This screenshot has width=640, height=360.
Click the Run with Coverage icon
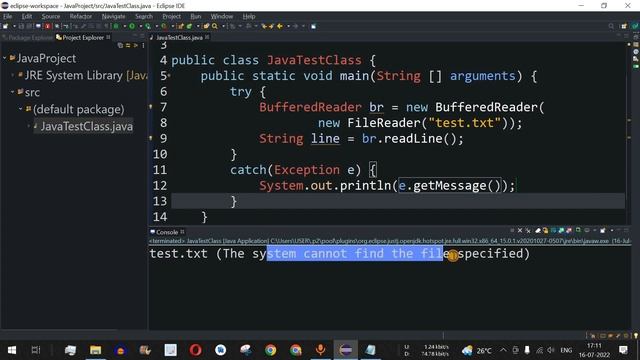[x=148, y=26]
